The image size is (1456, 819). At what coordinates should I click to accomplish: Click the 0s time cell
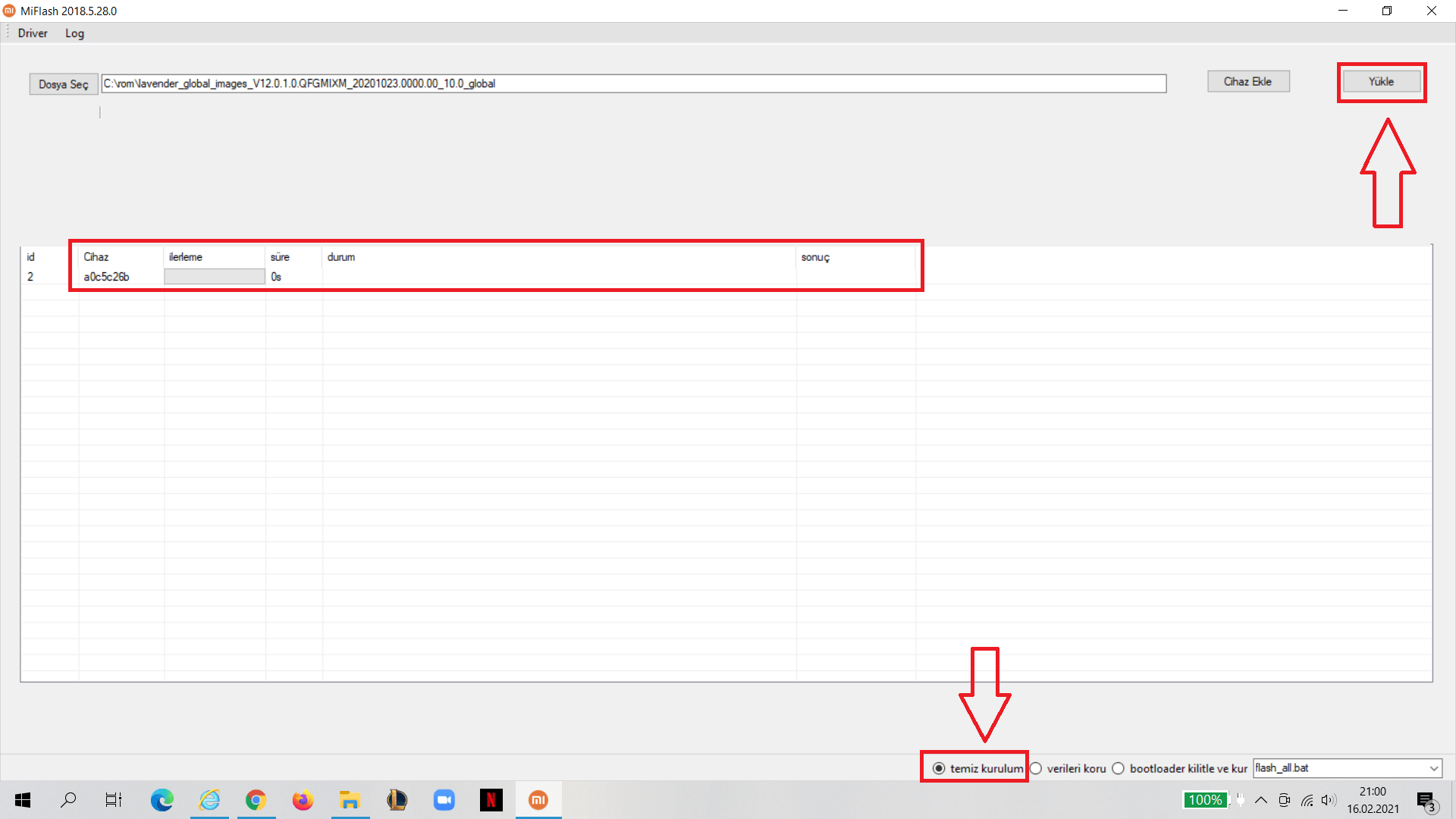pyautogui.click(x=276, y=277)
